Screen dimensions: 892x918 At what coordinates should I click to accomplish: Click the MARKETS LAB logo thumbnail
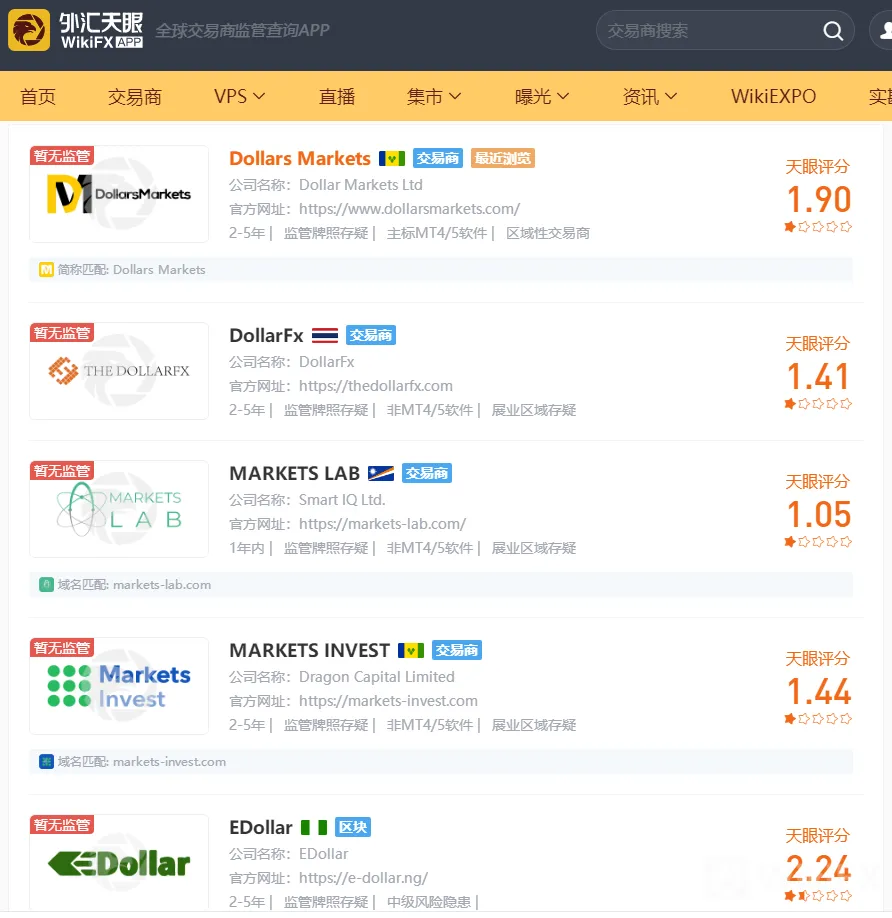click(x=119, y=509)
